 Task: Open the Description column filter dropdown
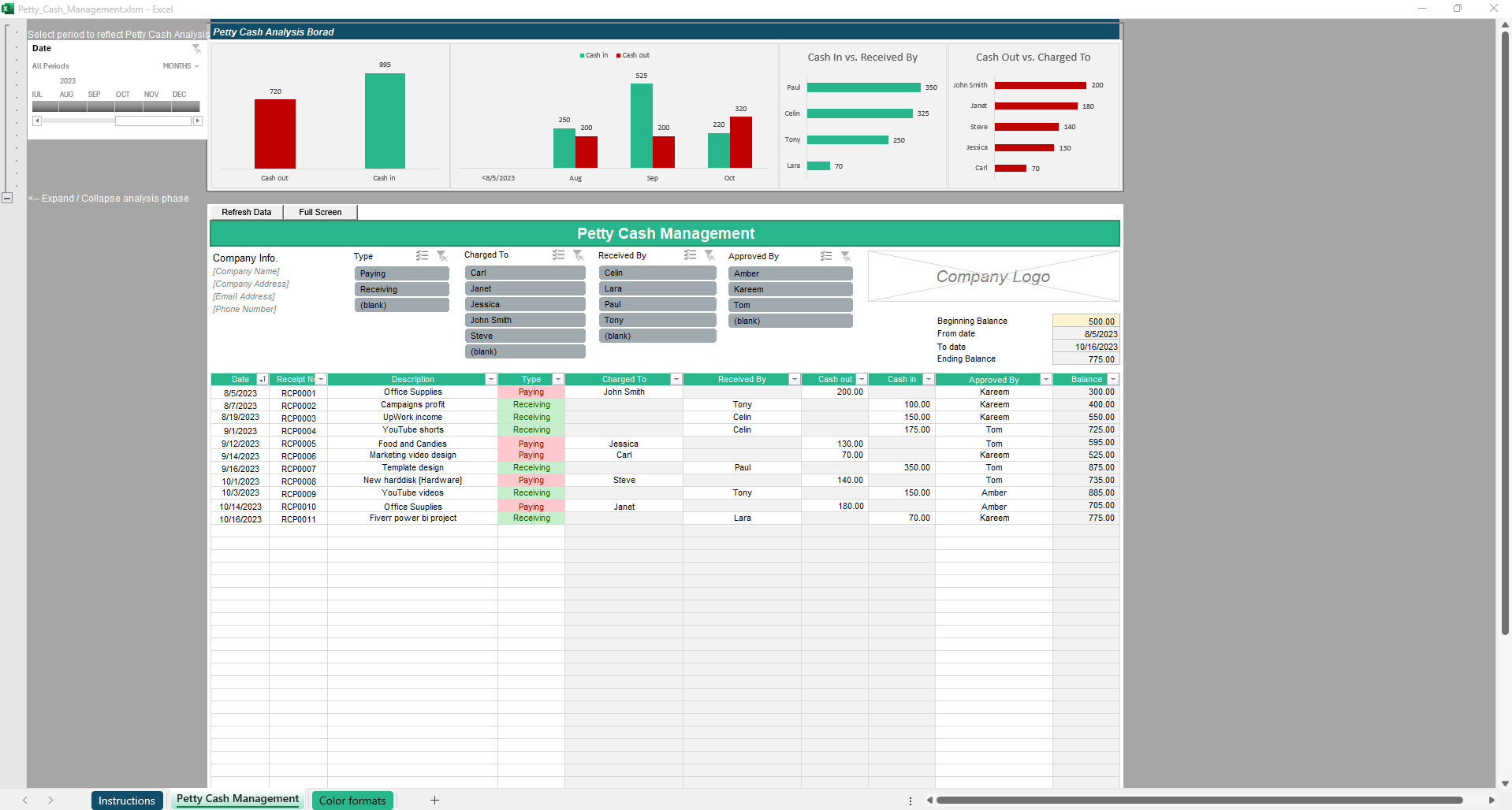pyautogui.click(x=490, y=380)
